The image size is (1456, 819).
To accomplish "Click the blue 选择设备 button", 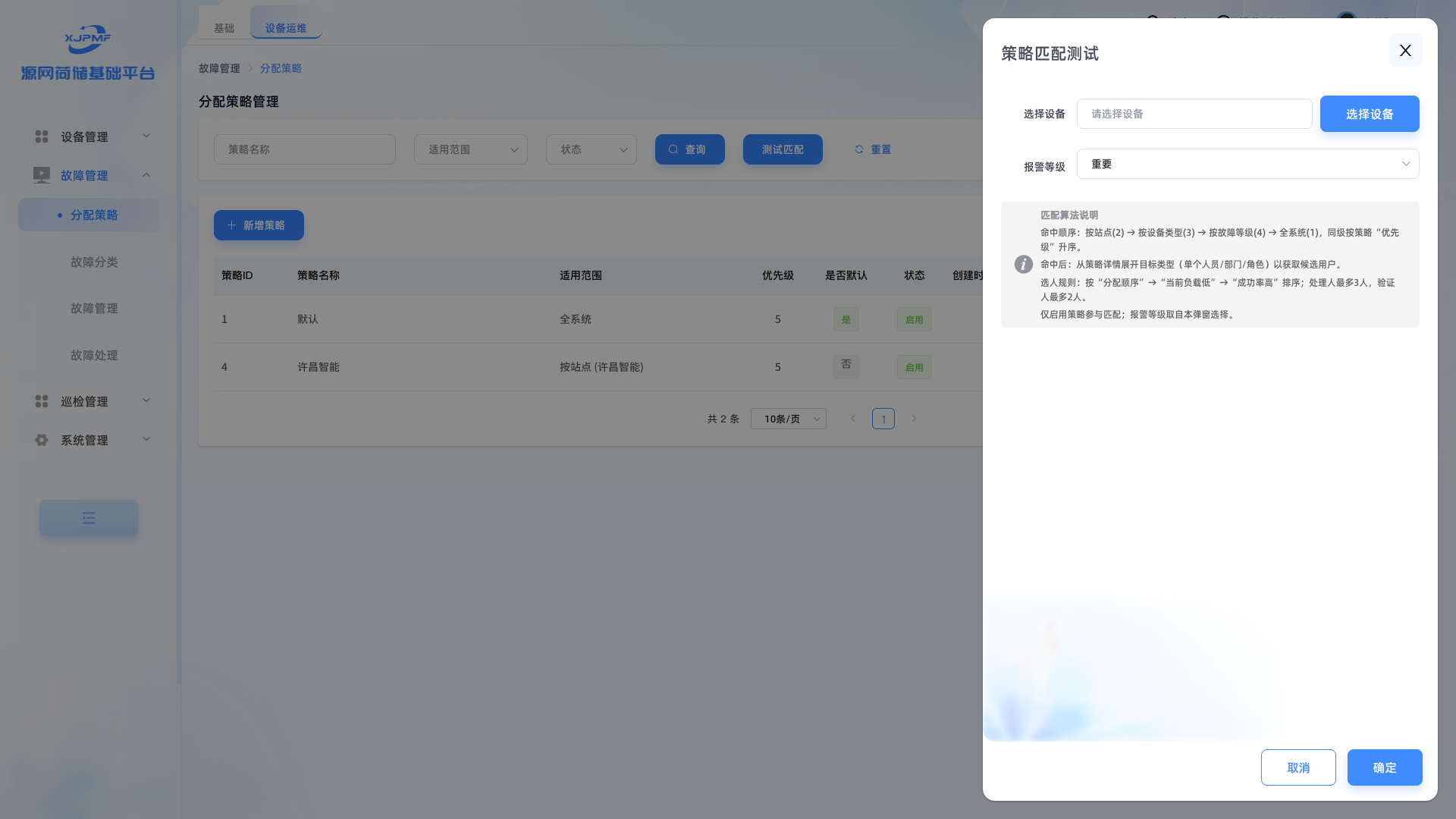I will coord(1369,114).
